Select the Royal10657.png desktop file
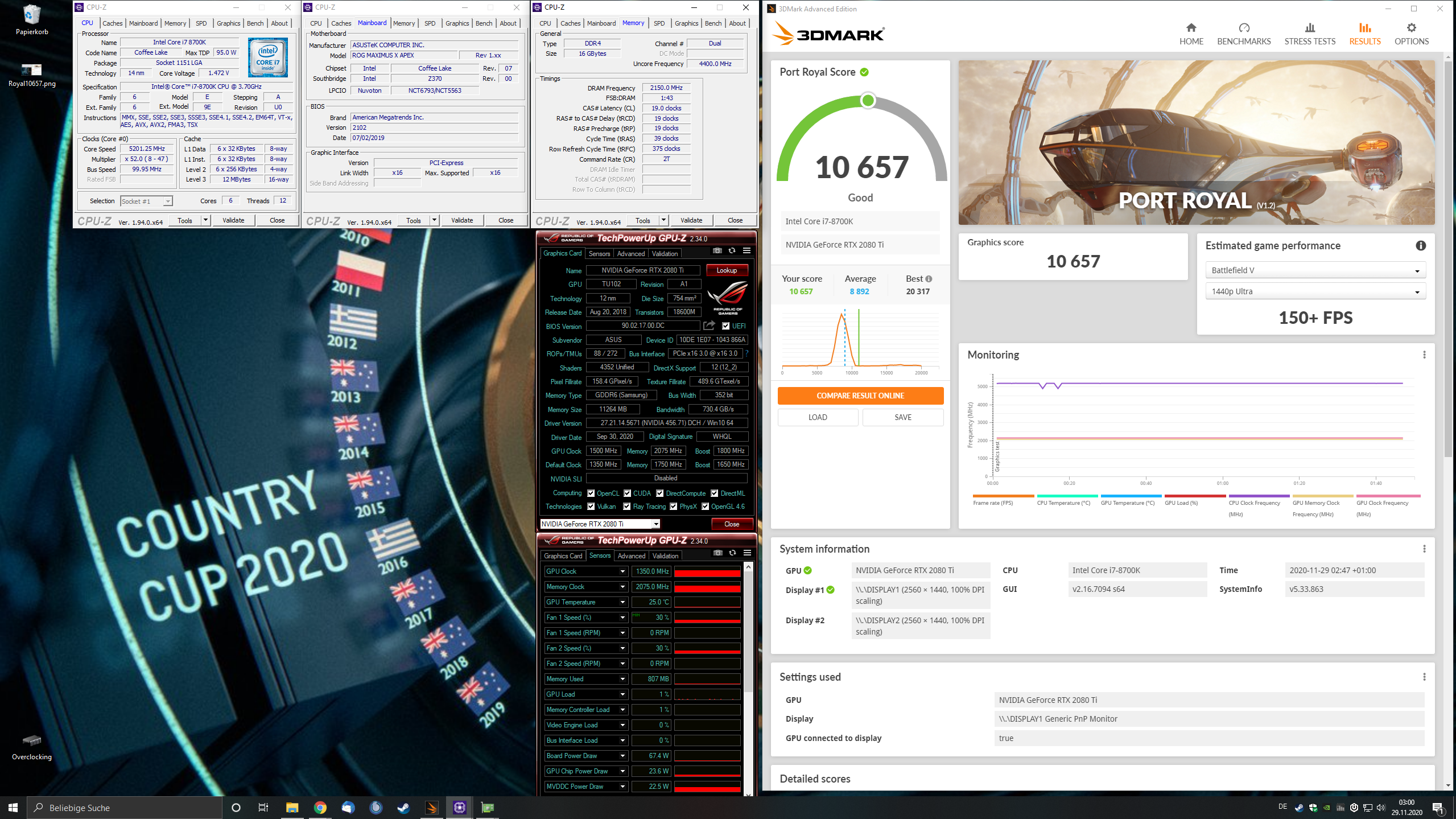 (32, 75)
